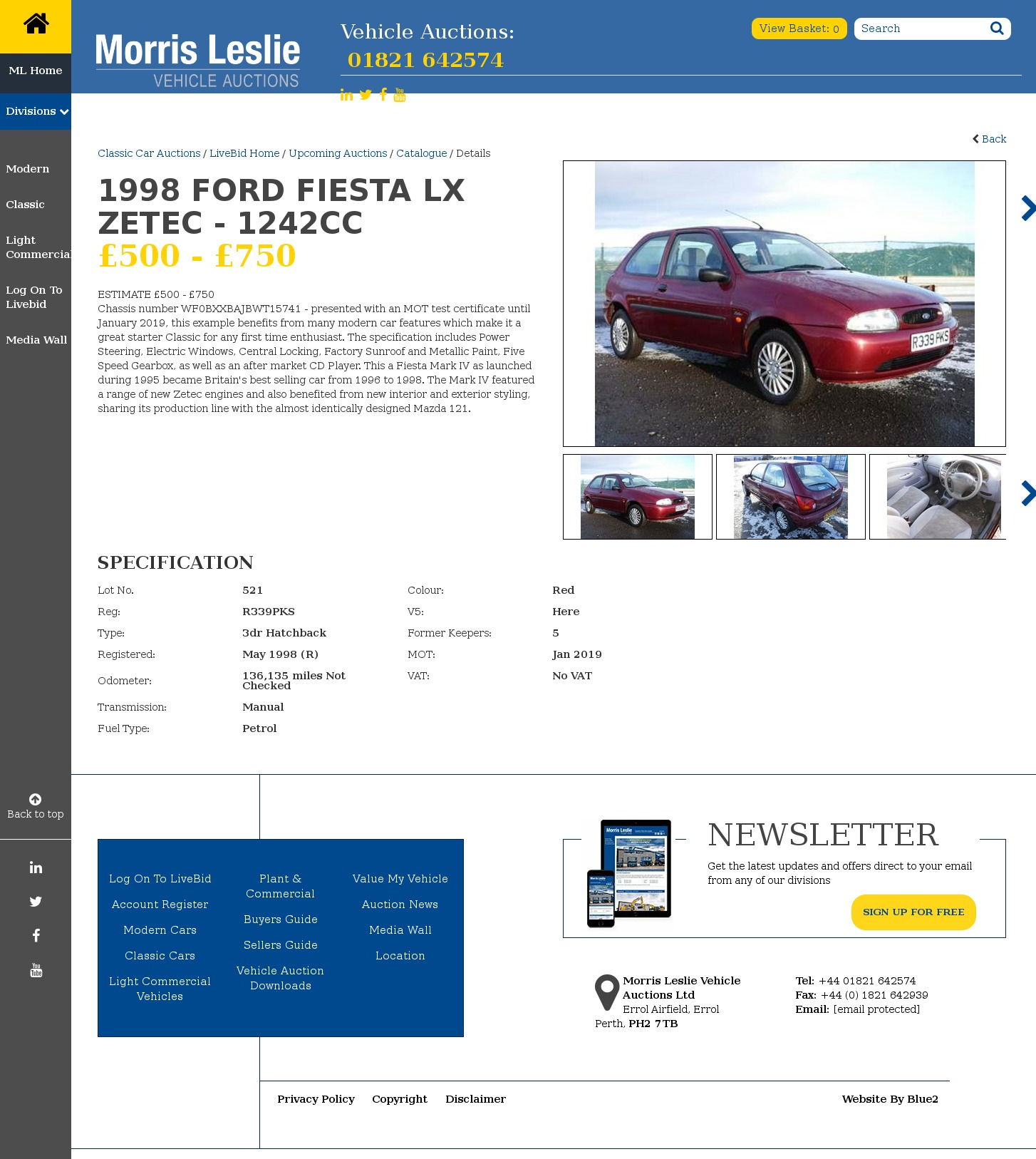Viewport: 1036px width, 1159px height.
Task: Click the main Ford Fiesta photo
Action: point(784,304)
